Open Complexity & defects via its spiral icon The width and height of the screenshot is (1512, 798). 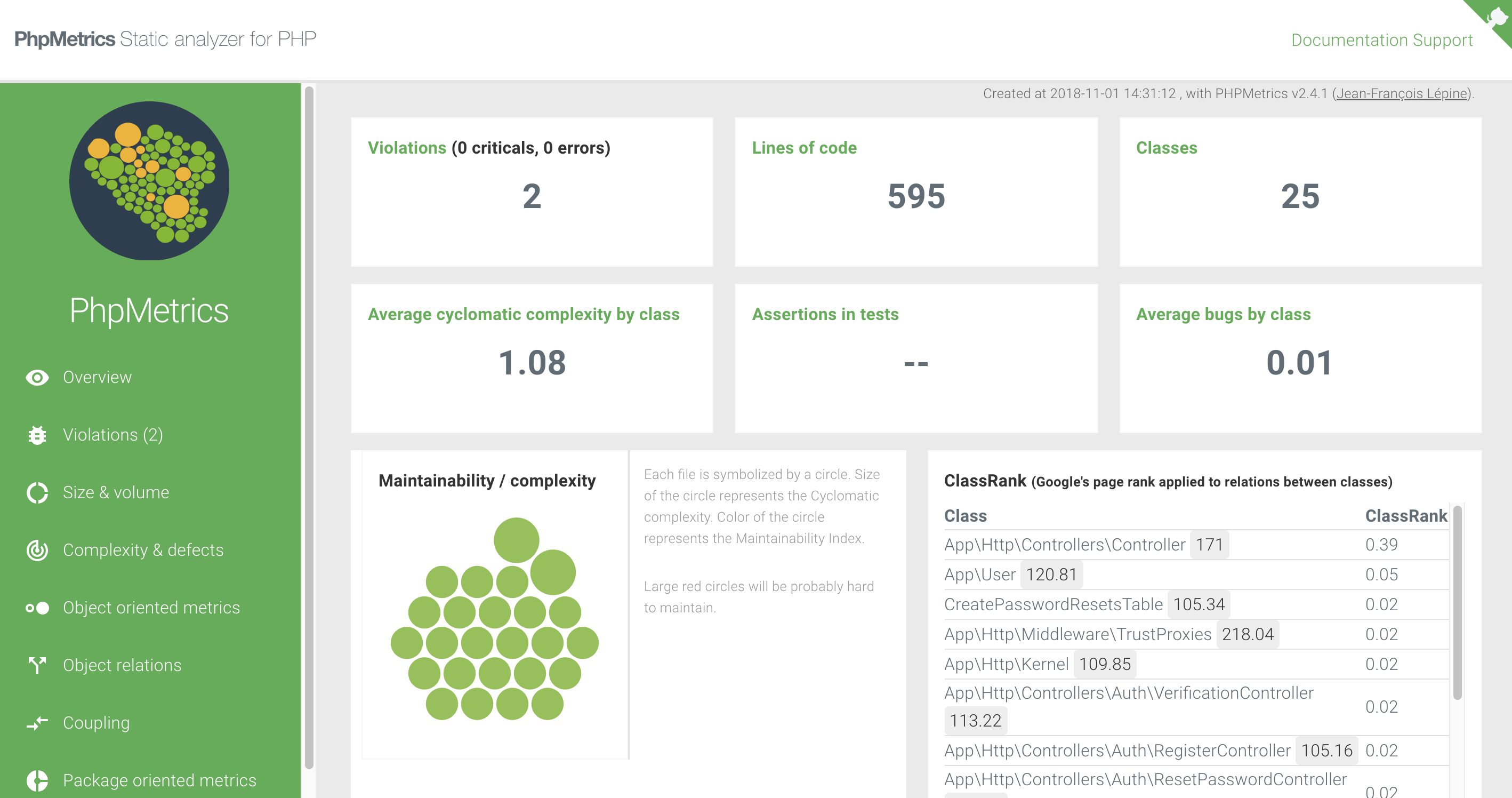pyautogui.click(x=37, y=550)
